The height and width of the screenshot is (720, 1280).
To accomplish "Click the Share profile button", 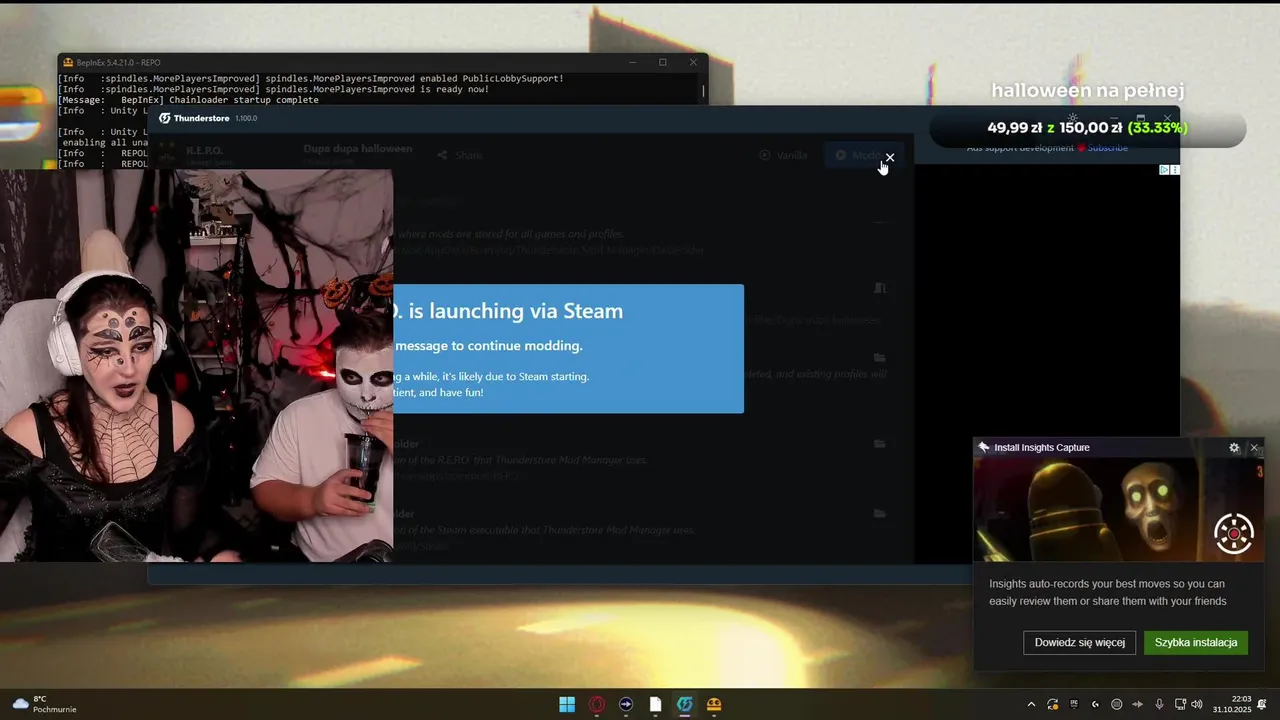I will [460, 155].
